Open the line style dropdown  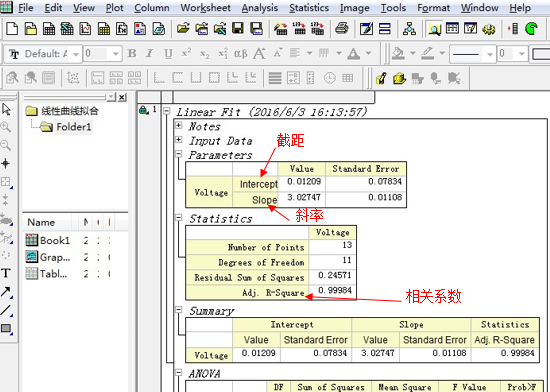(490, 54)
